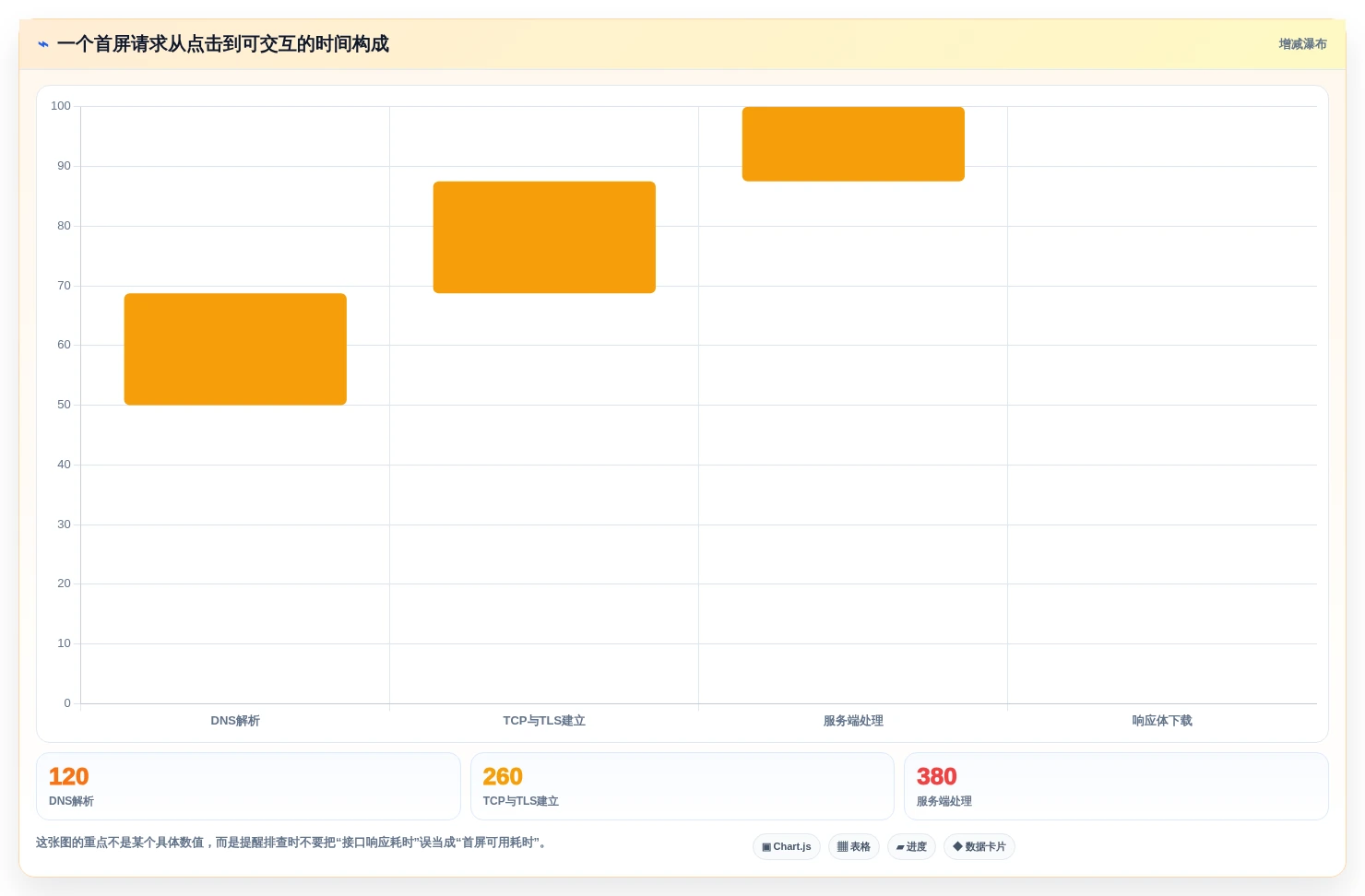The image size is (1365, 896).
Task: Click the footnote sentence starting 这张图的重点
Action: (291, 843)
